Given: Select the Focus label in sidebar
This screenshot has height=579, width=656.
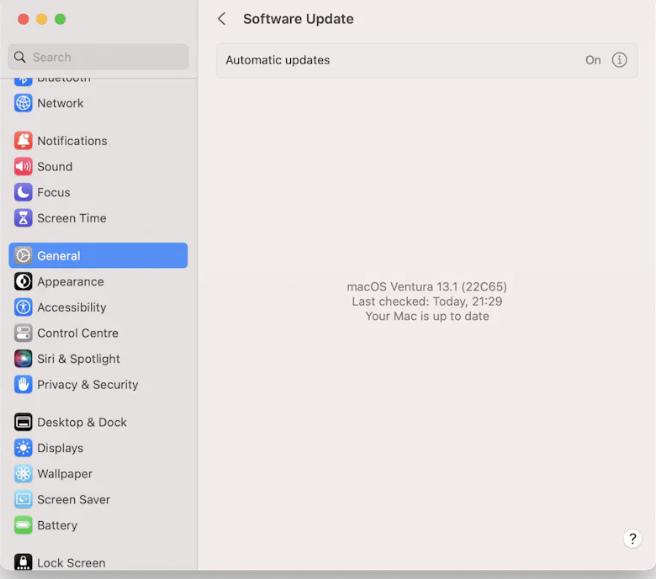Looking at the screenshot, I should (x=54, y=192).
